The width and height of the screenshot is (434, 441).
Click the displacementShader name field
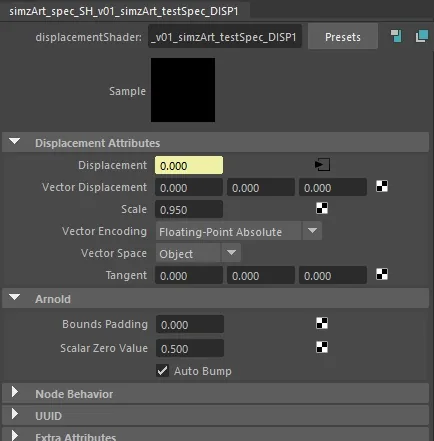[225, 37]
